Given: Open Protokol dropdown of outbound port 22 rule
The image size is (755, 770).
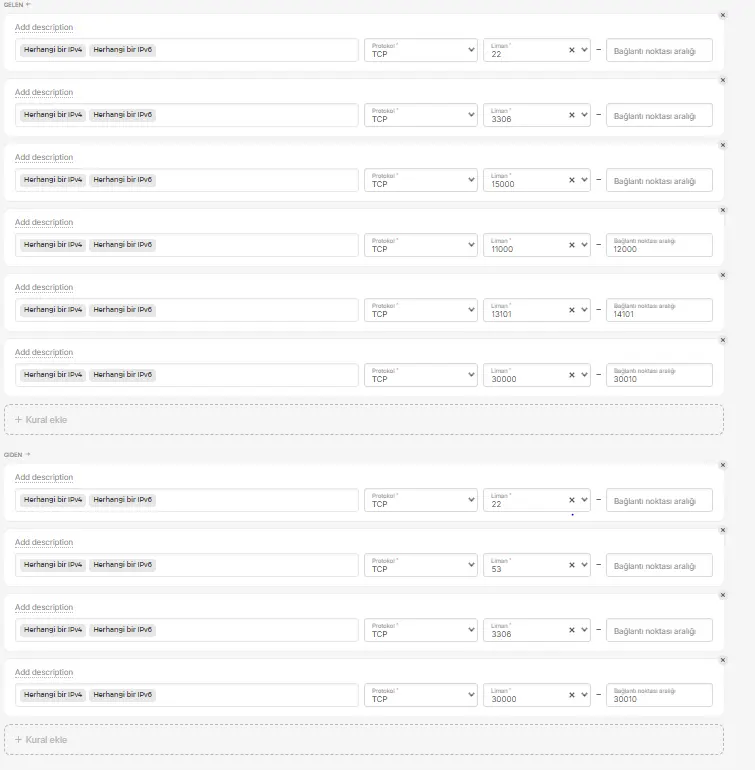Looking at the screenshot, I should point(421,500).
